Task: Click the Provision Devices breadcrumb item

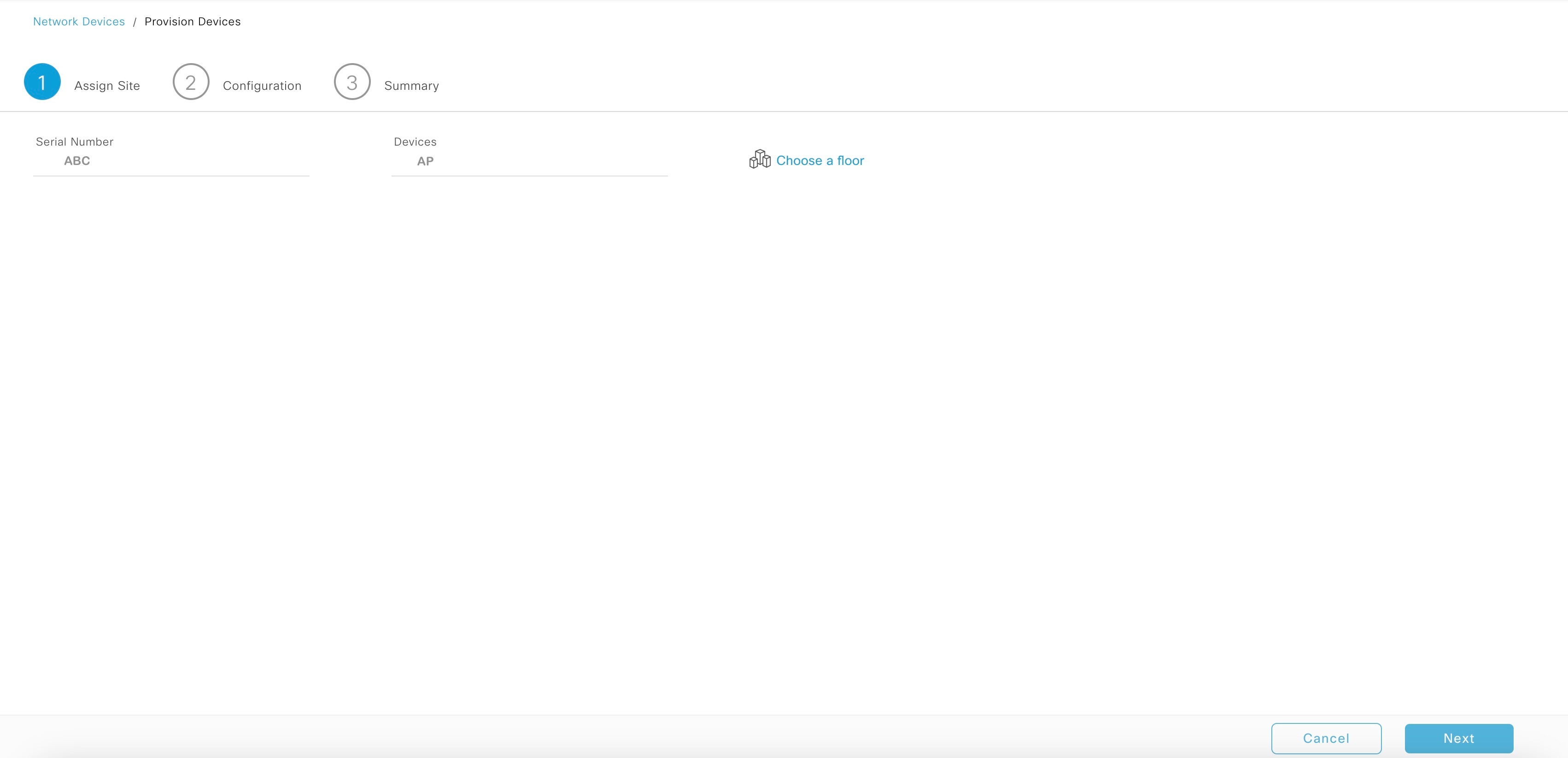Action: tap(193, 21)
